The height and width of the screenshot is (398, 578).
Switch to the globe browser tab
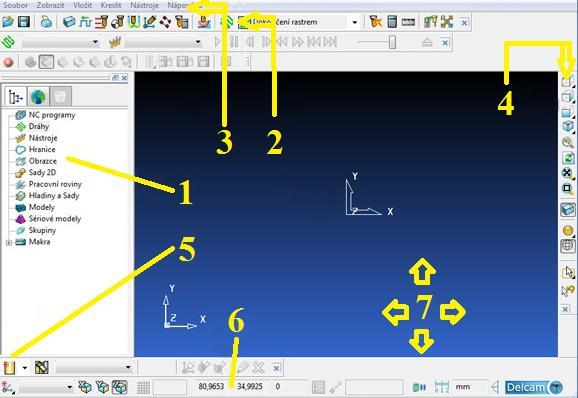pyautogui.click(x=38, y=97)
